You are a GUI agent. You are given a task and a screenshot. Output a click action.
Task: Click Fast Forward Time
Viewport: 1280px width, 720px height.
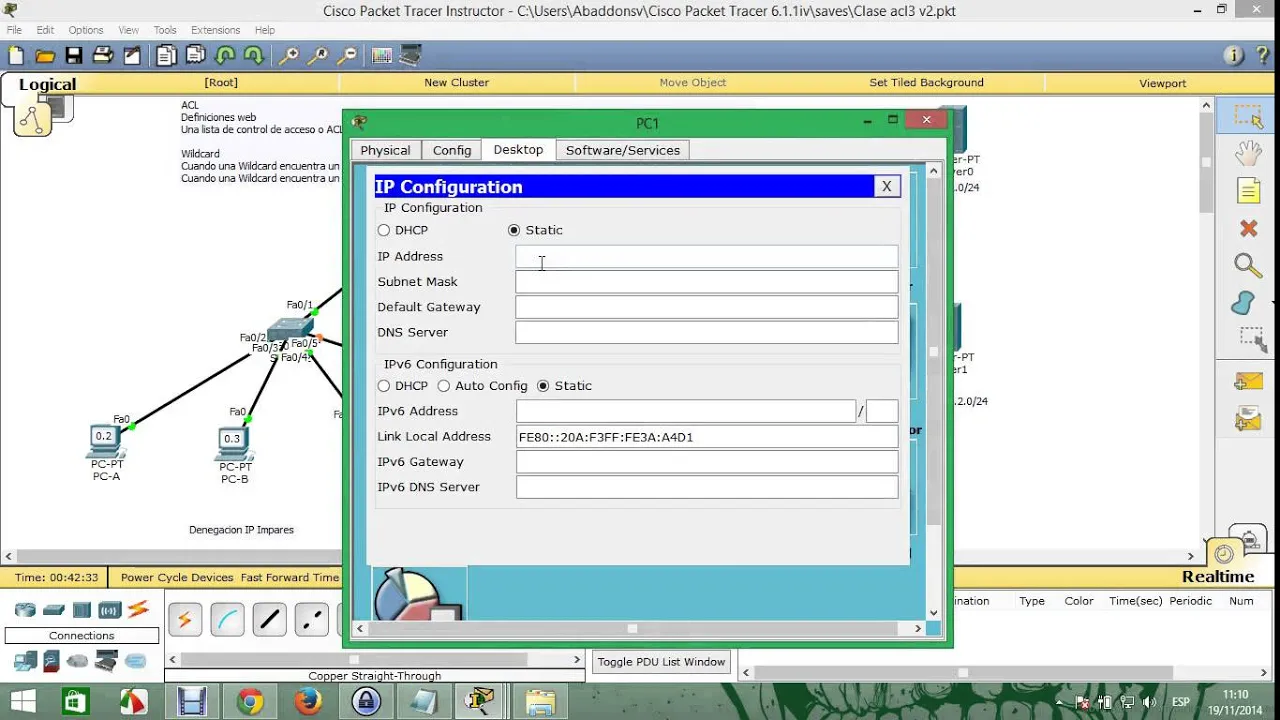290,577
